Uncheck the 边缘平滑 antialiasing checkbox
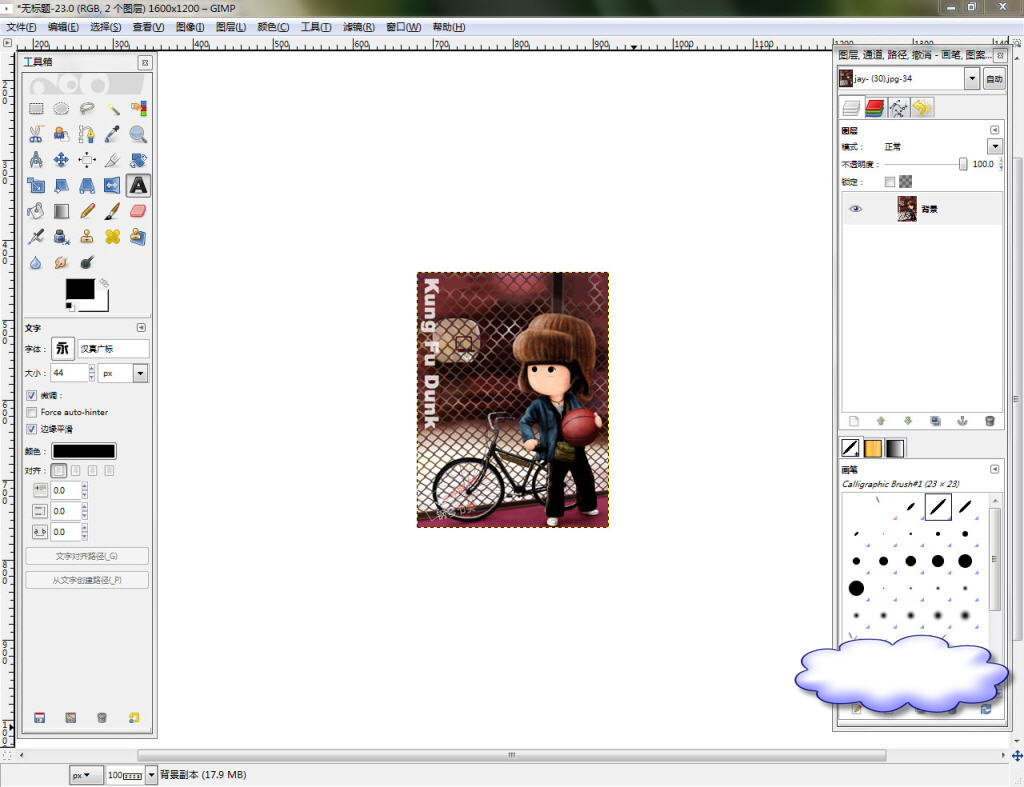Viewport: 1024px width, 787px height. (x=31, y=429)
